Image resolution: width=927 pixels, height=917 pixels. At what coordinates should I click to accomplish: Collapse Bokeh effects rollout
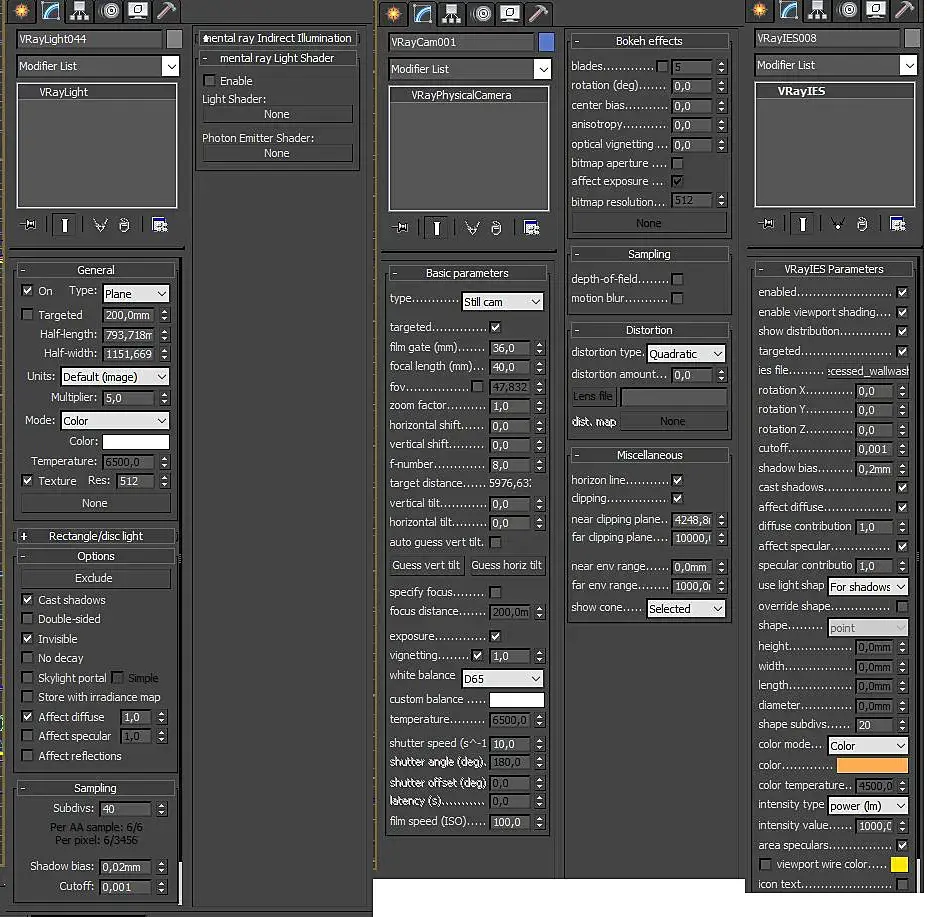(x=649, y=41)
